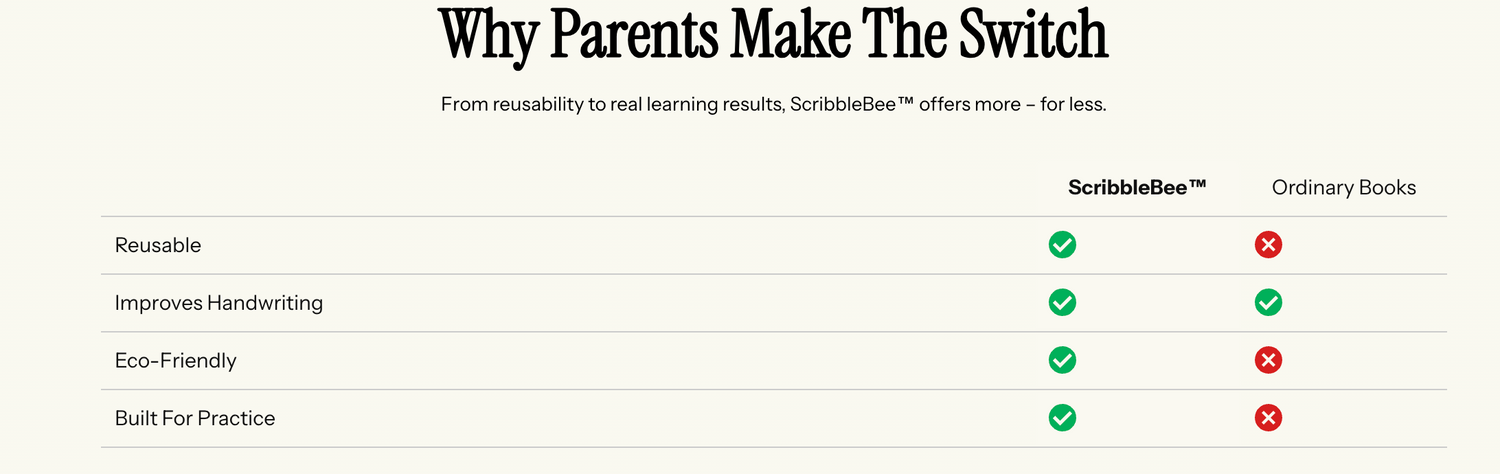
Task: Select the ScribbleBee™ column header
Action: point(1137,187)
